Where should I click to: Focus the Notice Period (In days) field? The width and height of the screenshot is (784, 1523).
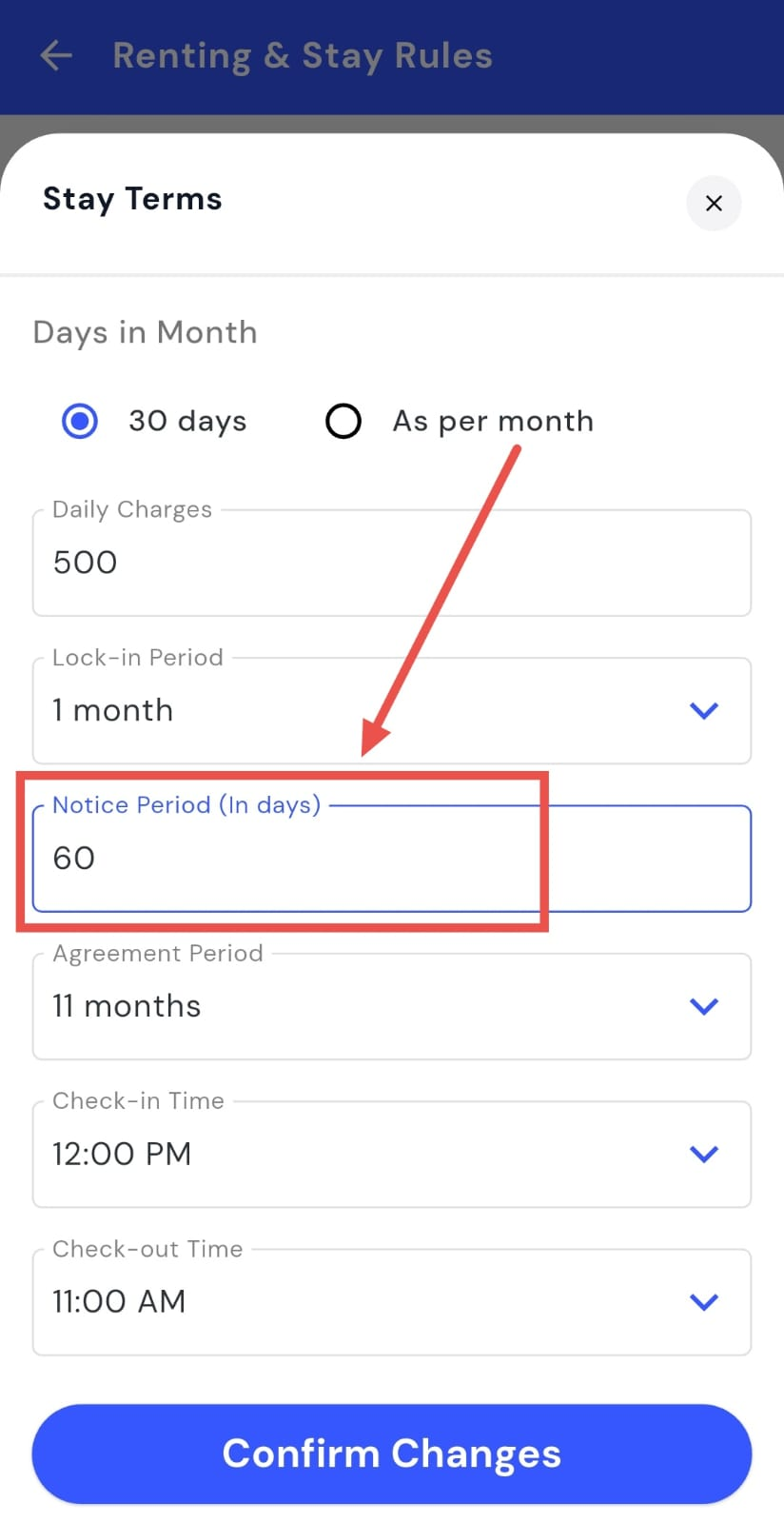pos(391,859)
